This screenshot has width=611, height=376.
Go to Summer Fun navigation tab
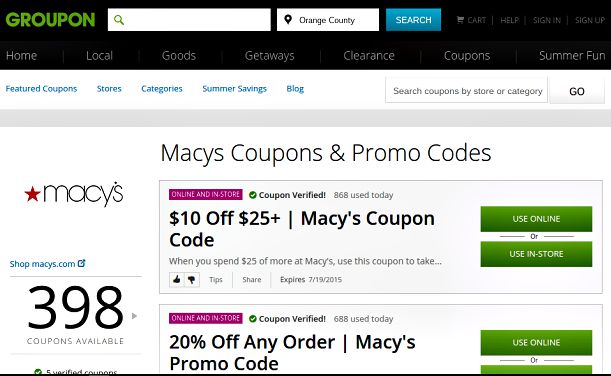pos(572,56)
